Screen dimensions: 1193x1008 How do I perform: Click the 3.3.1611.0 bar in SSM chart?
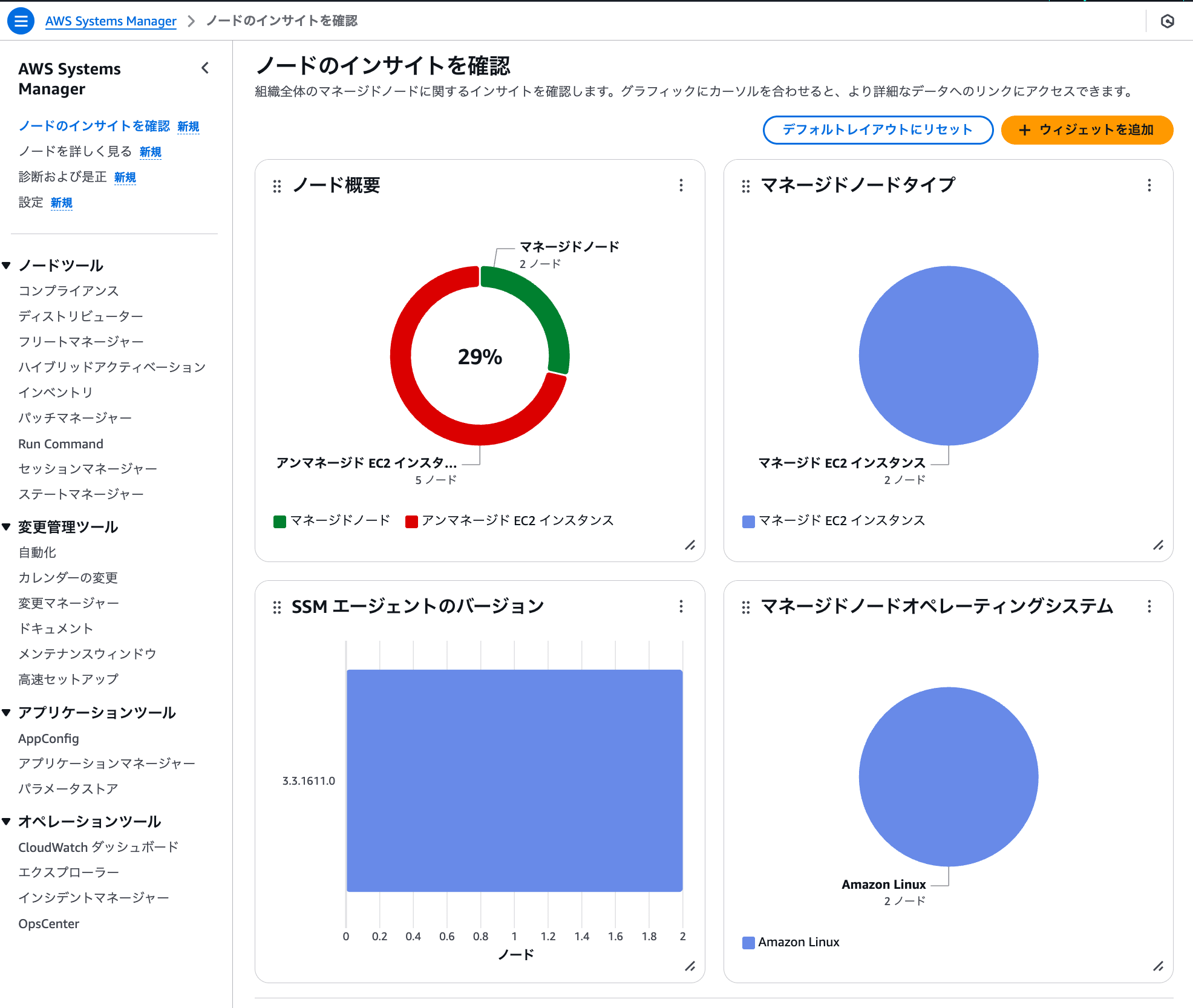click(x=514, y=781)
